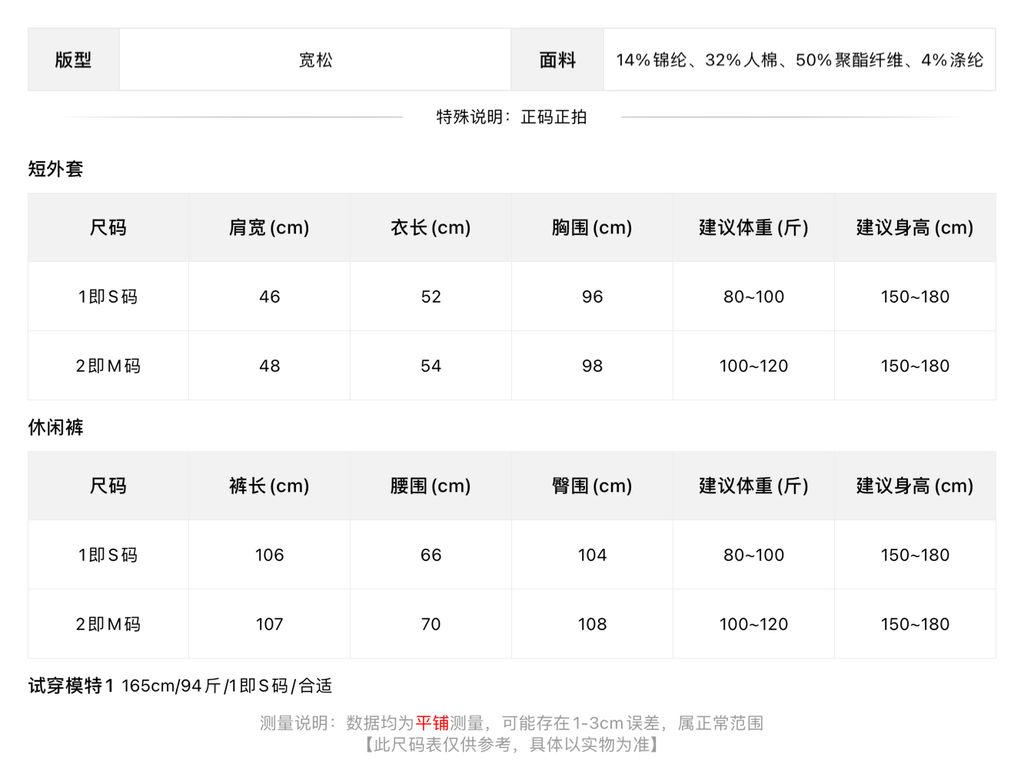Viewport: 1024px width, 783px height.
Task: Select the 裤长(cm) column header
Action: pos(269,486)
